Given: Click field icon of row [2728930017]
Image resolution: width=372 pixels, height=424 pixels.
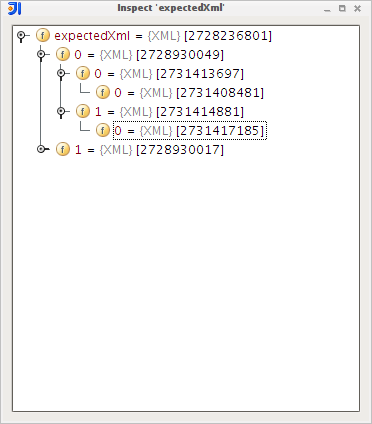Looking at the screenshot, I should point(63,149).
